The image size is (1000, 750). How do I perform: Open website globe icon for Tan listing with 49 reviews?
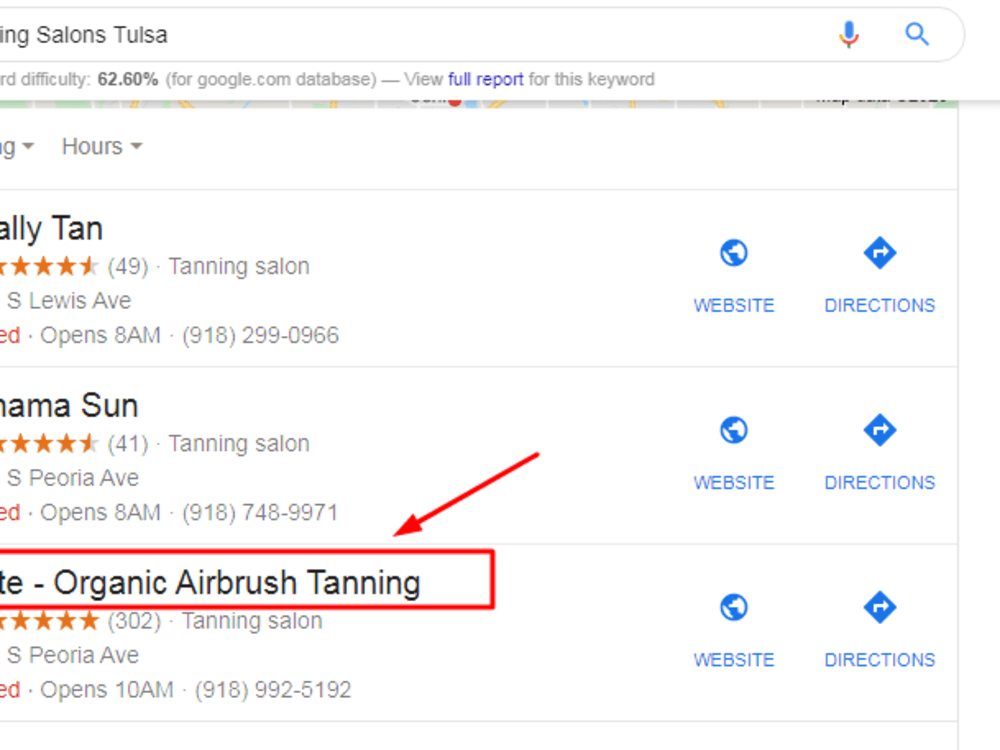tap(734, 253)
